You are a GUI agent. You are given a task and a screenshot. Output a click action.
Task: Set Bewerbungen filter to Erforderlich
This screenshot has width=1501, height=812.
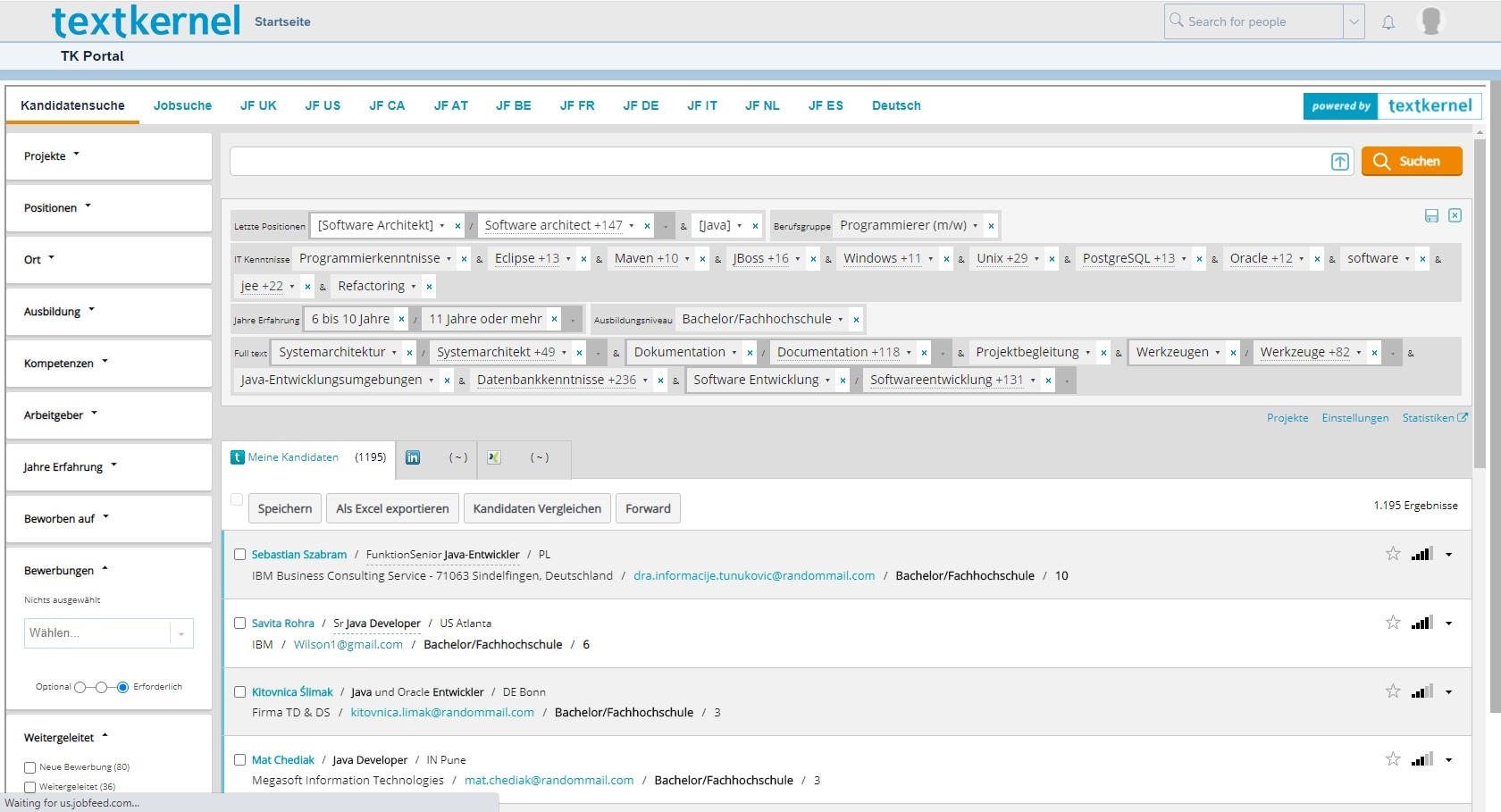point(122,687)
